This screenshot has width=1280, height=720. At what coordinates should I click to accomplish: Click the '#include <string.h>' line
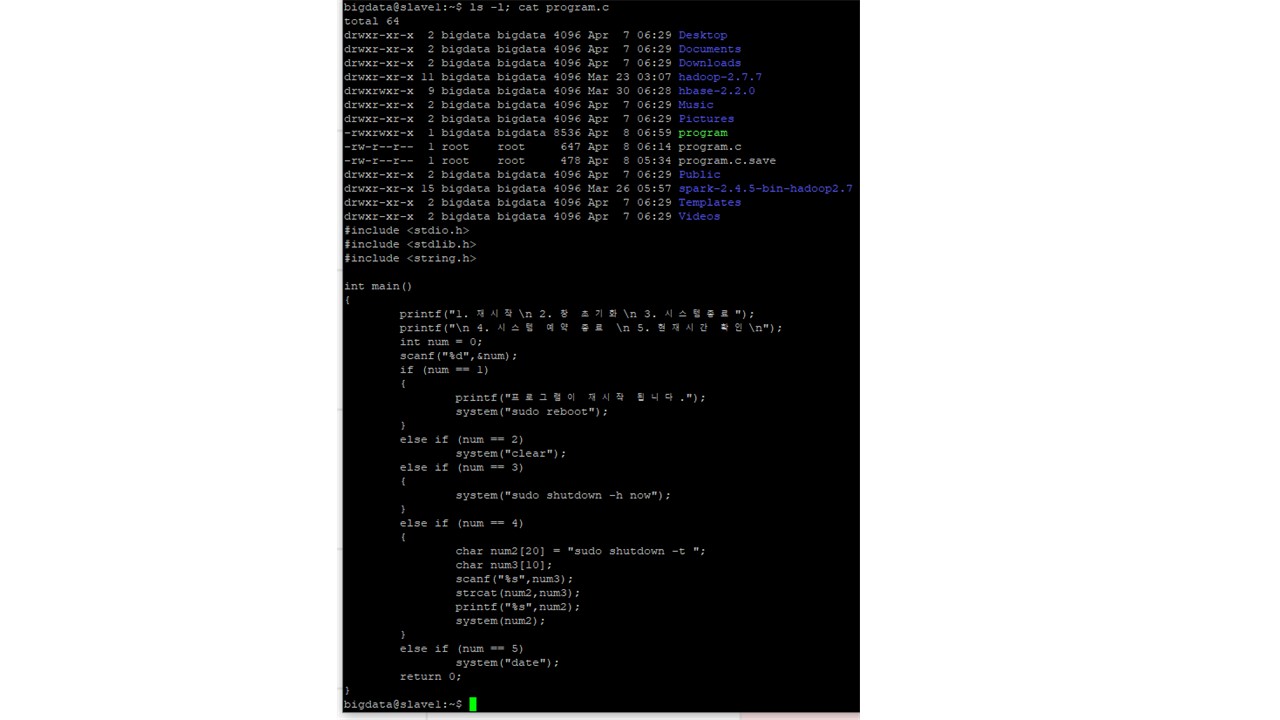410,259
